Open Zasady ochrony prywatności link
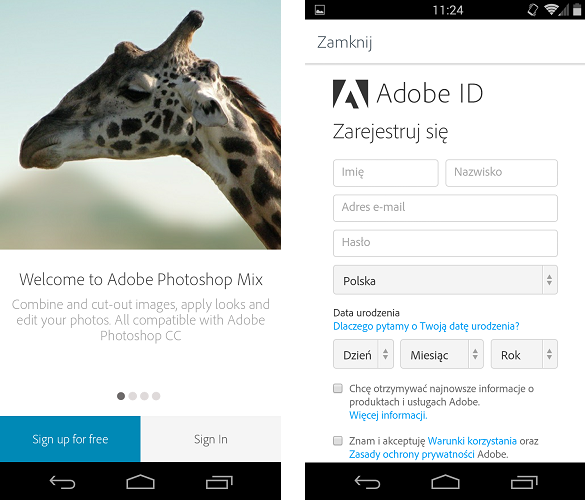 coord(412,454)
